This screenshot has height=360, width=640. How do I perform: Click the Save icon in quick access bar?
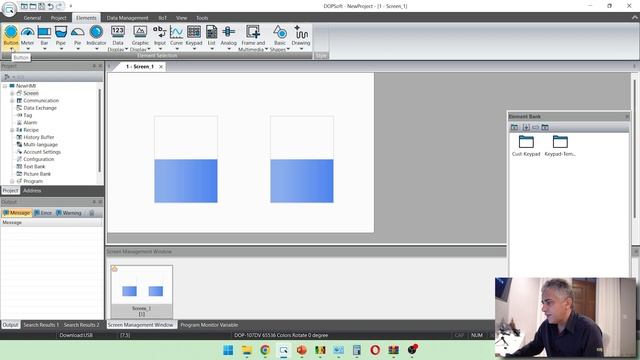tap(42, 6)
